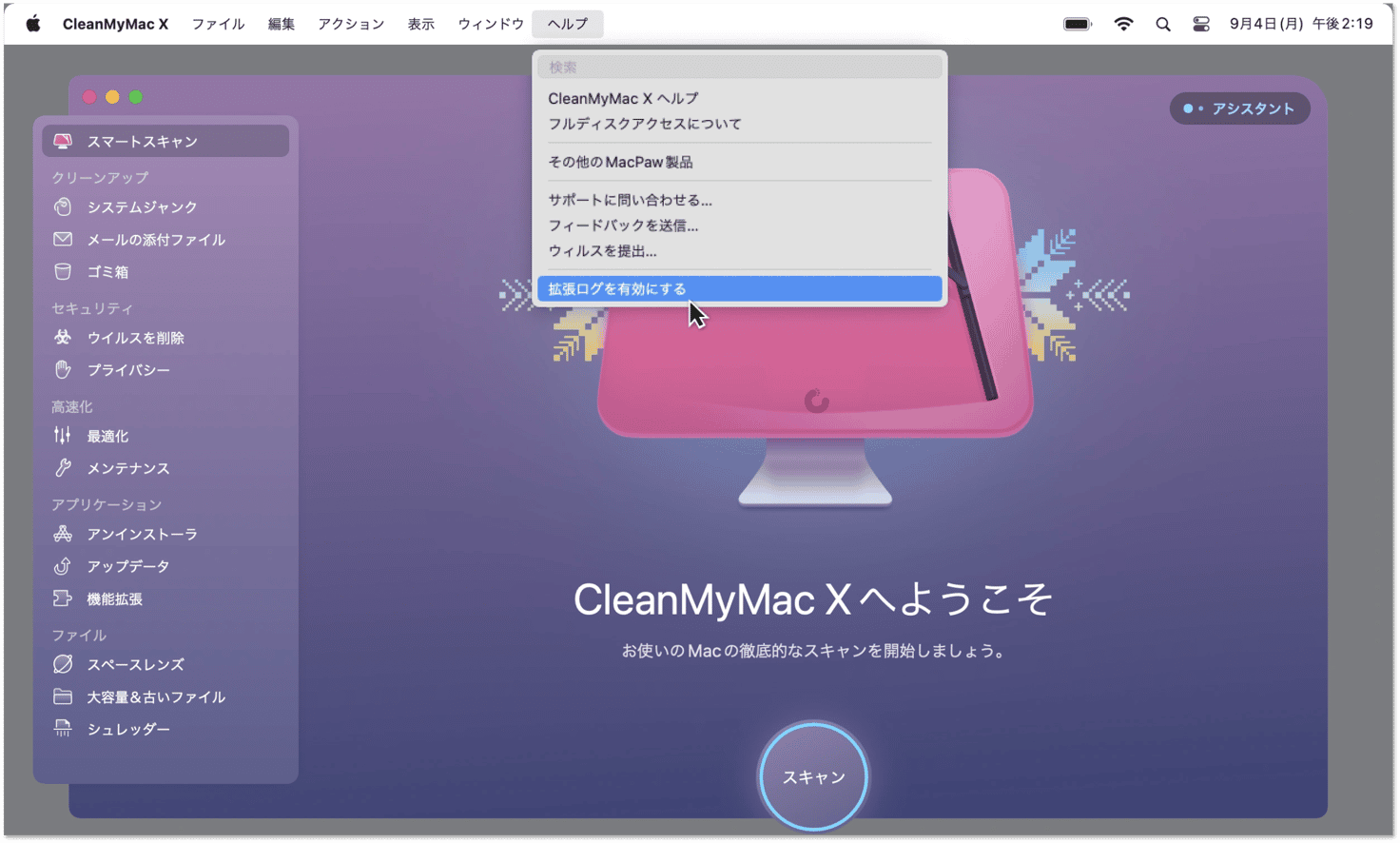
Task: Open the CleanMyMac X application menu
Action: 115,24
